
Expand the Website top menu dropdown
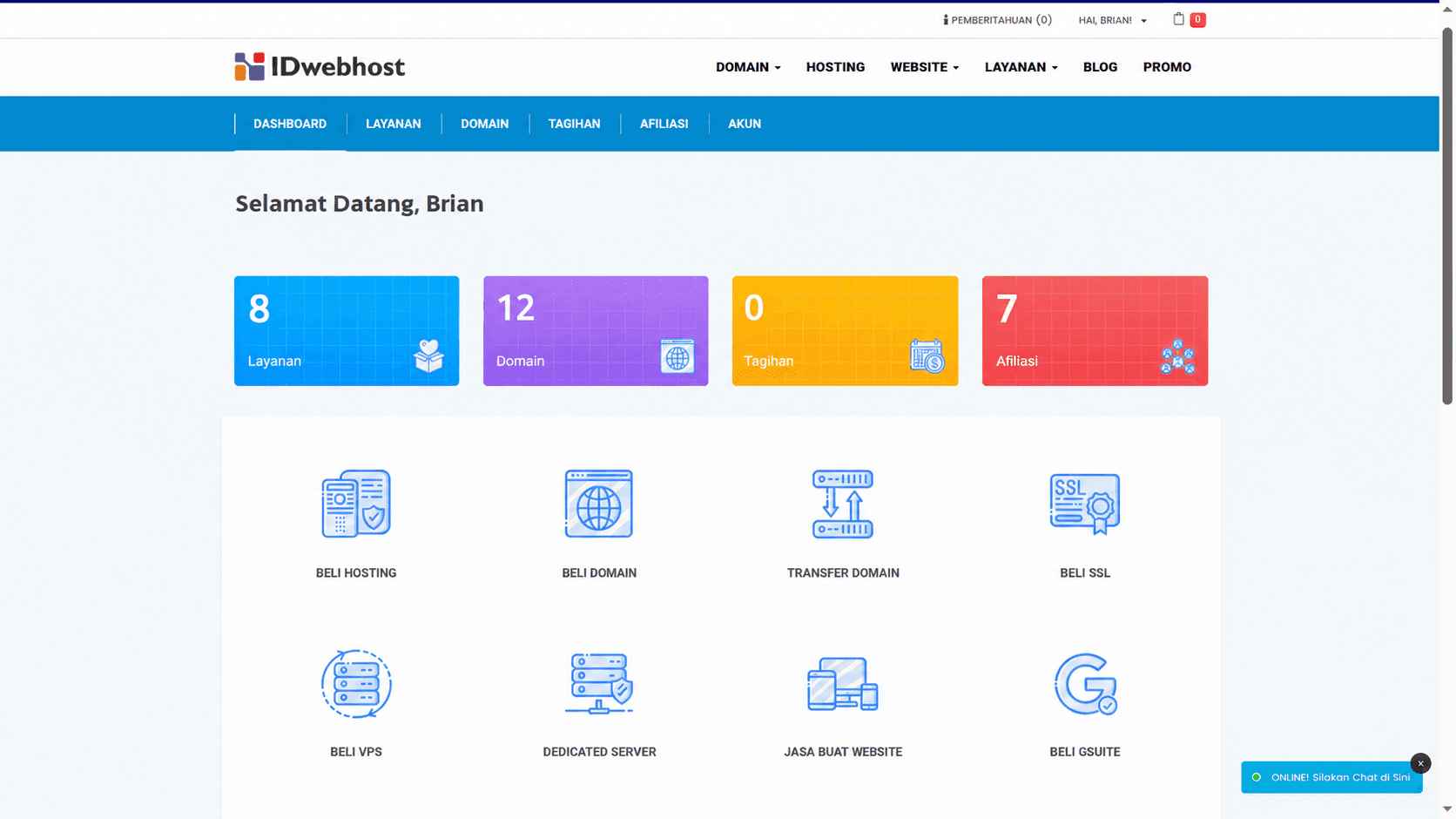click(925, 67)
